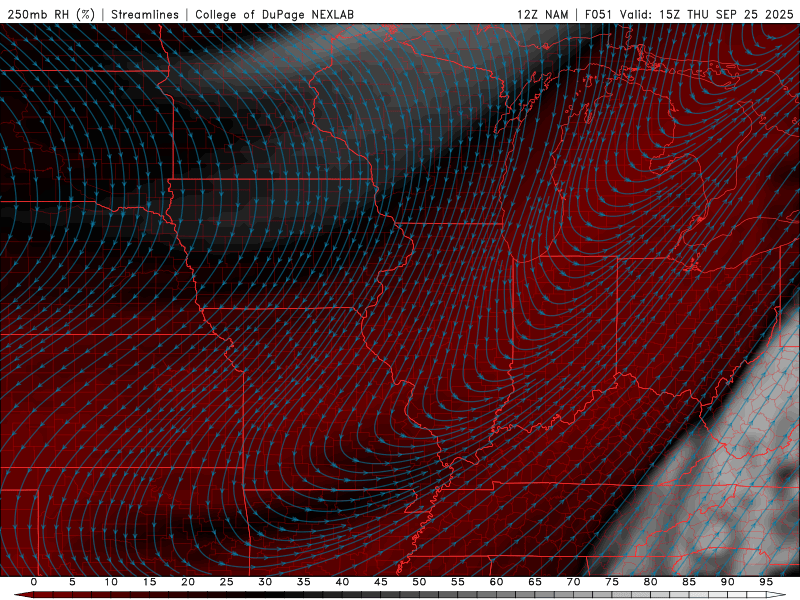Click the '20' tick label on the scale
Screen dimensions: 800x600
(188, 582)
